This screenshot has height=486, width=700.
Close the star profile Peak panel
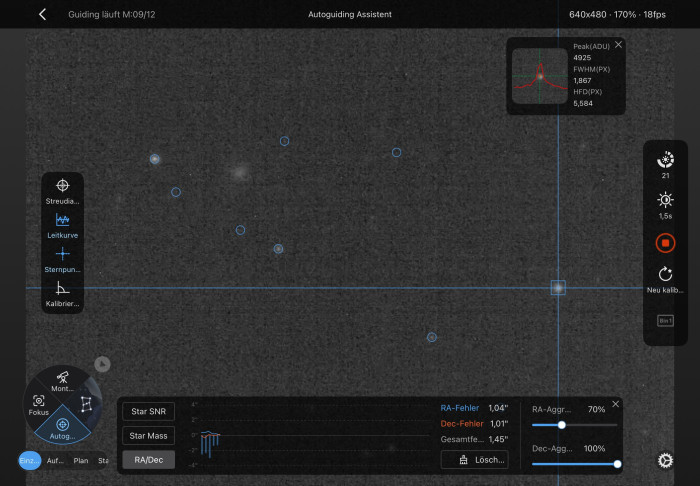pyautogui.click(x=618, y=45)
